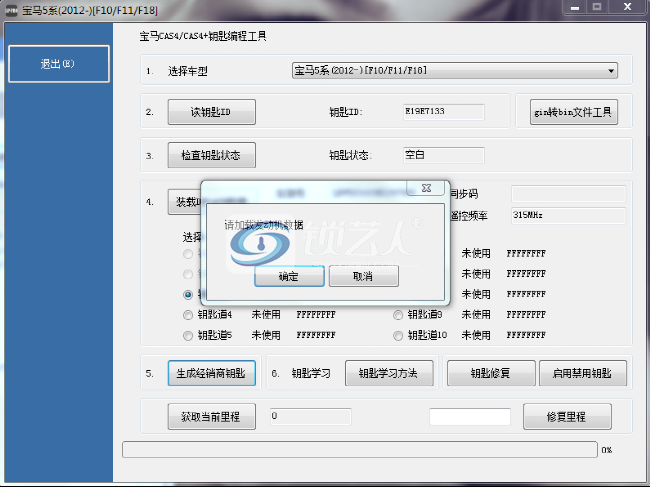
Task: Click 钥匙道4 FFFFFFFF value text
Action: [x=316, y=315]
